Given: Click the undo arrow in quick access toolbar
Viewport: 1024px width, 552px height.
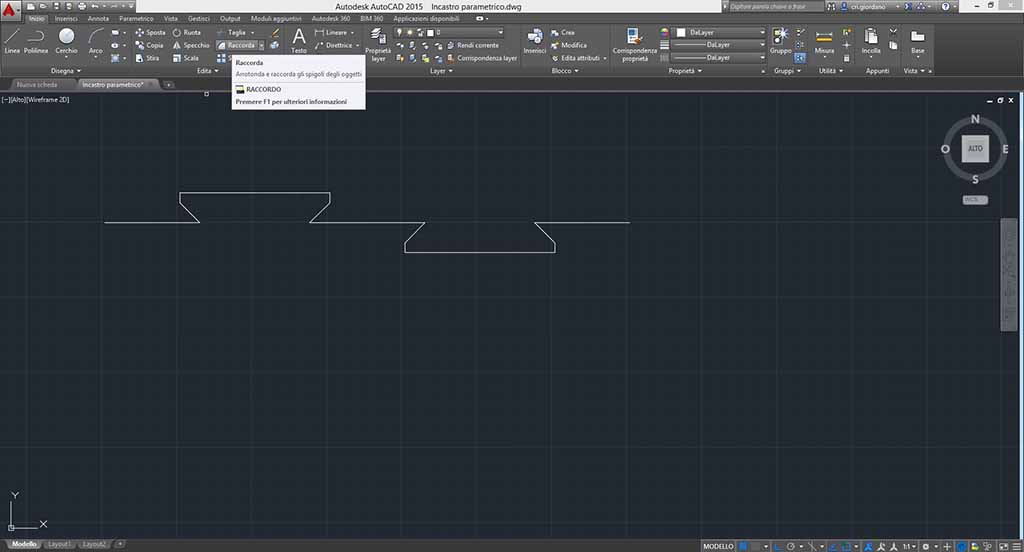Looking at the screenshot, I should 95,6.
